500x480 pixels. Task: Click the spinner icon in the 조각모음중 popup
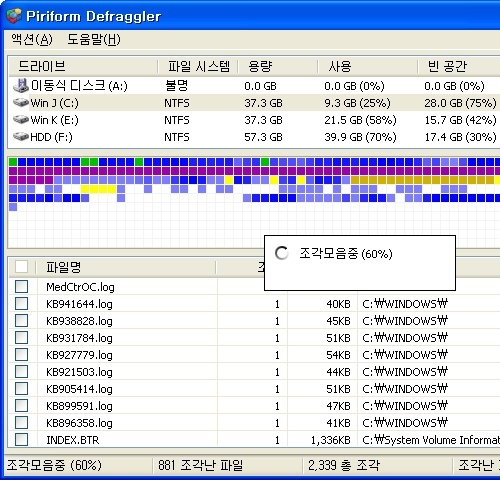[282, 253]
